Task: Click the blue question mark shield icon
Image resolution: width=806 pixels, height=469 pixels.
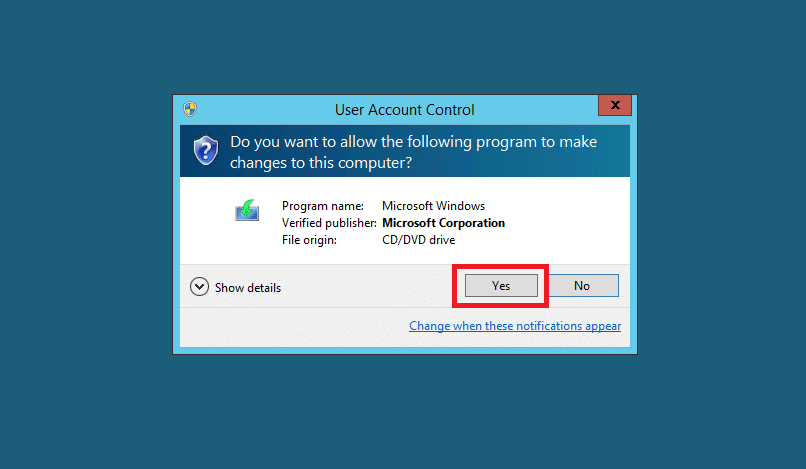Action: click(x=206, y=150)
